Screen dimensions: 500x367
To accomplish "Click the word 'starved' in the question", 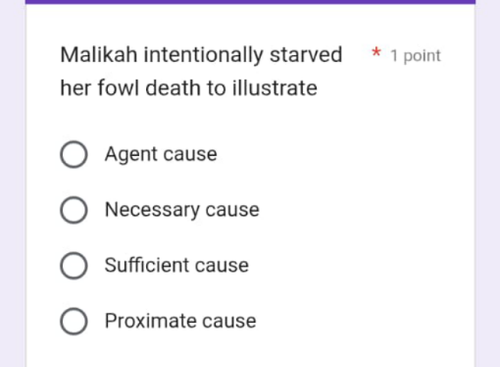I will pyautogui.click(x=306, y=55).
